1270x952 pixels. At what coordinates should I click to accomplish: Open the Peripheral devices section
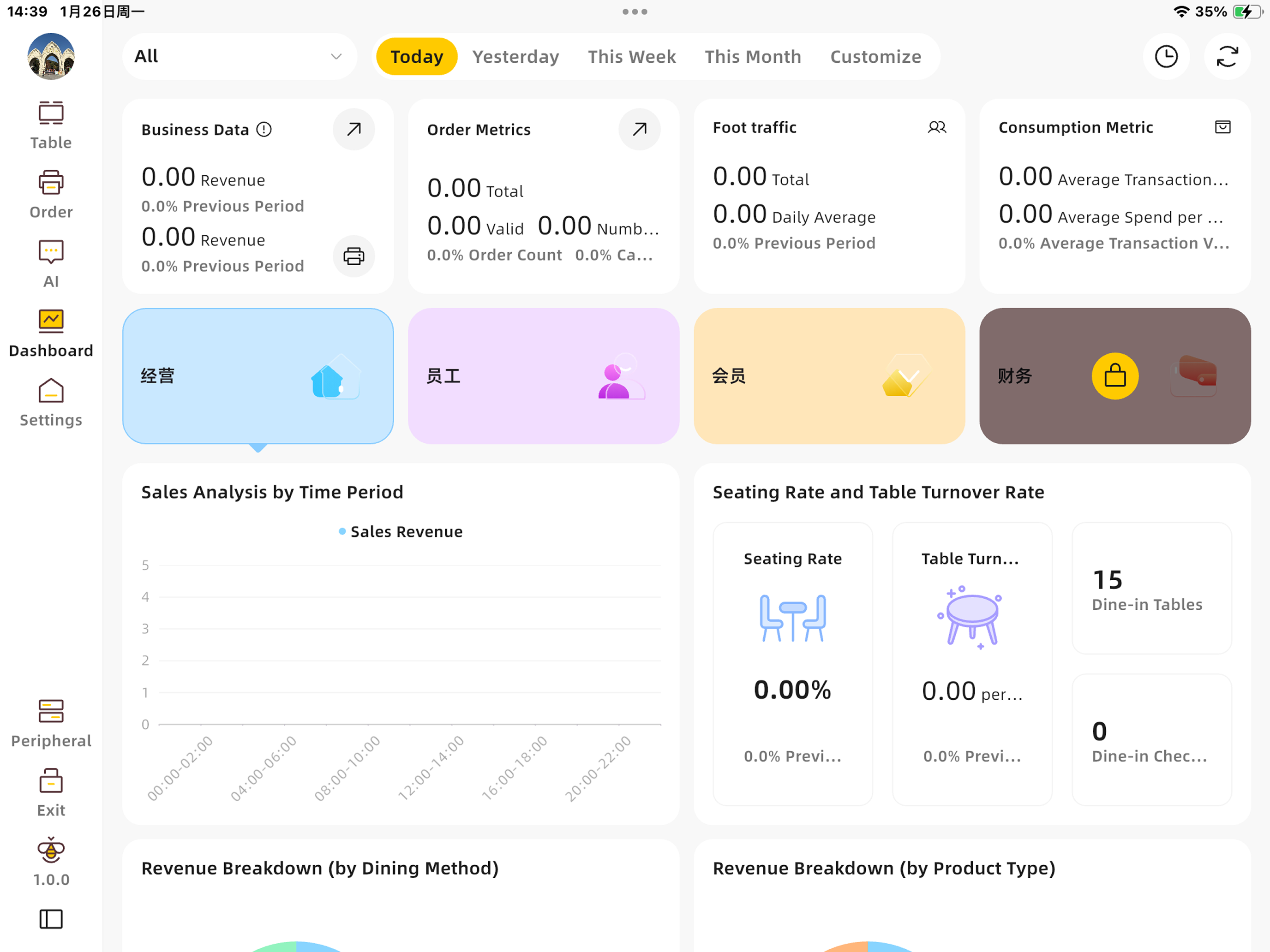pos(51,724)
